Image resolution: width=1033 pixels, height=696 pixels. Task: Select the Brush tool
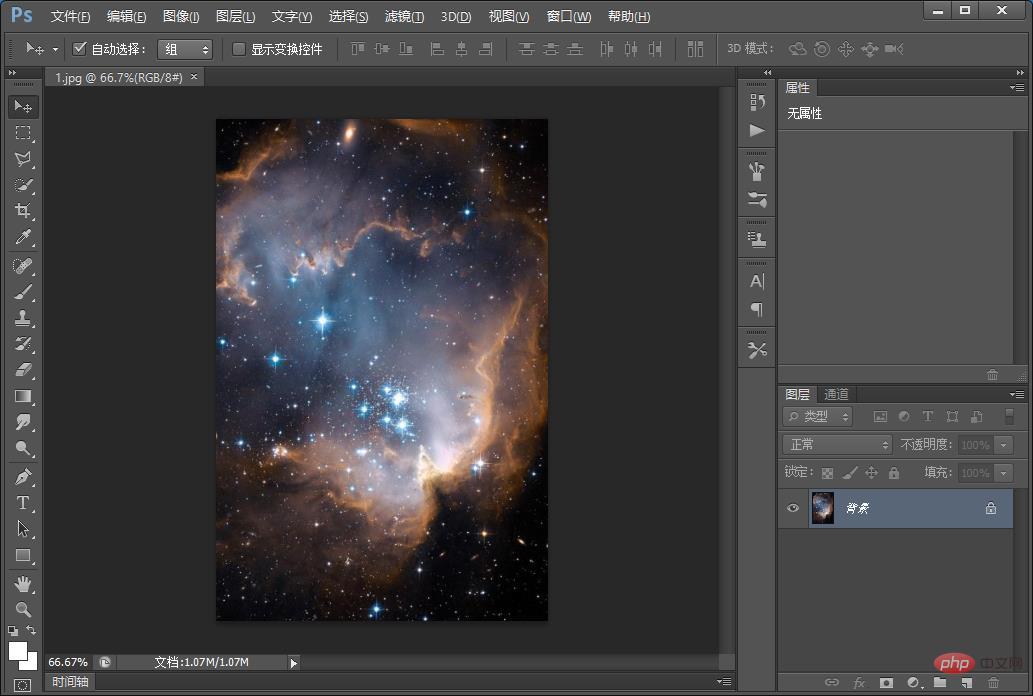[x=23, y=292]
